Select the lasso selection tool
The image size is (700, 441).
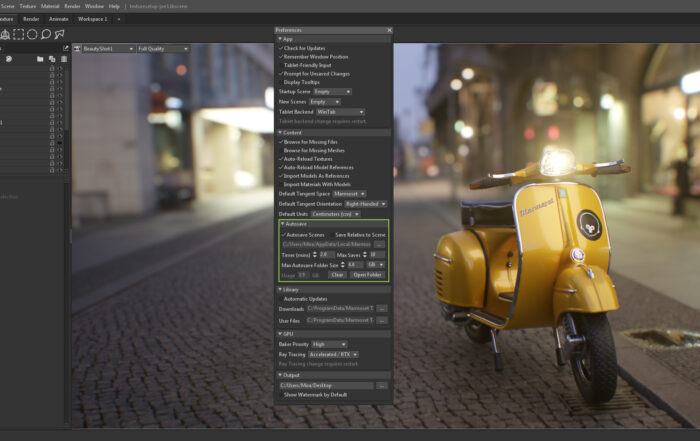[x=46, y=34]
